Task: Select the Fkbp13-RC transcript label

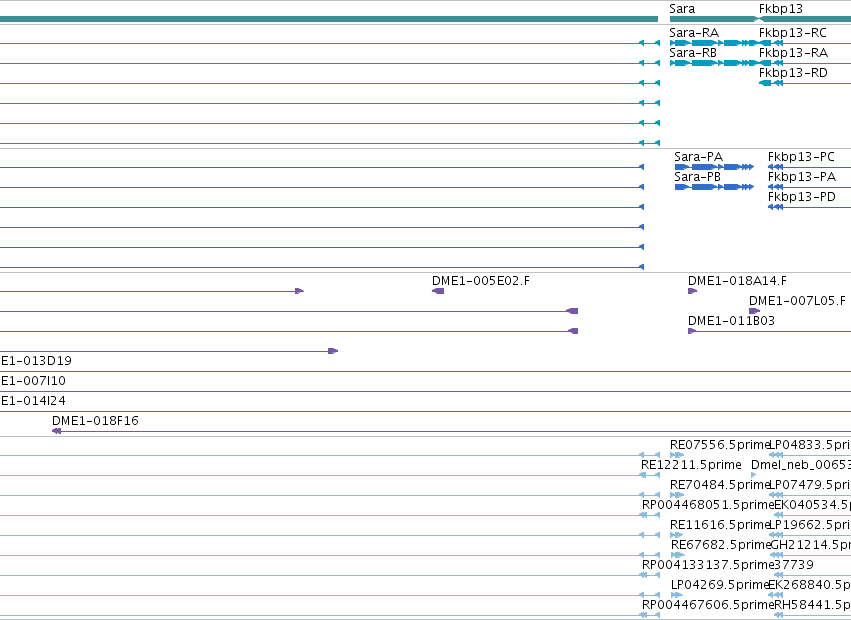Action: [792, 33]
